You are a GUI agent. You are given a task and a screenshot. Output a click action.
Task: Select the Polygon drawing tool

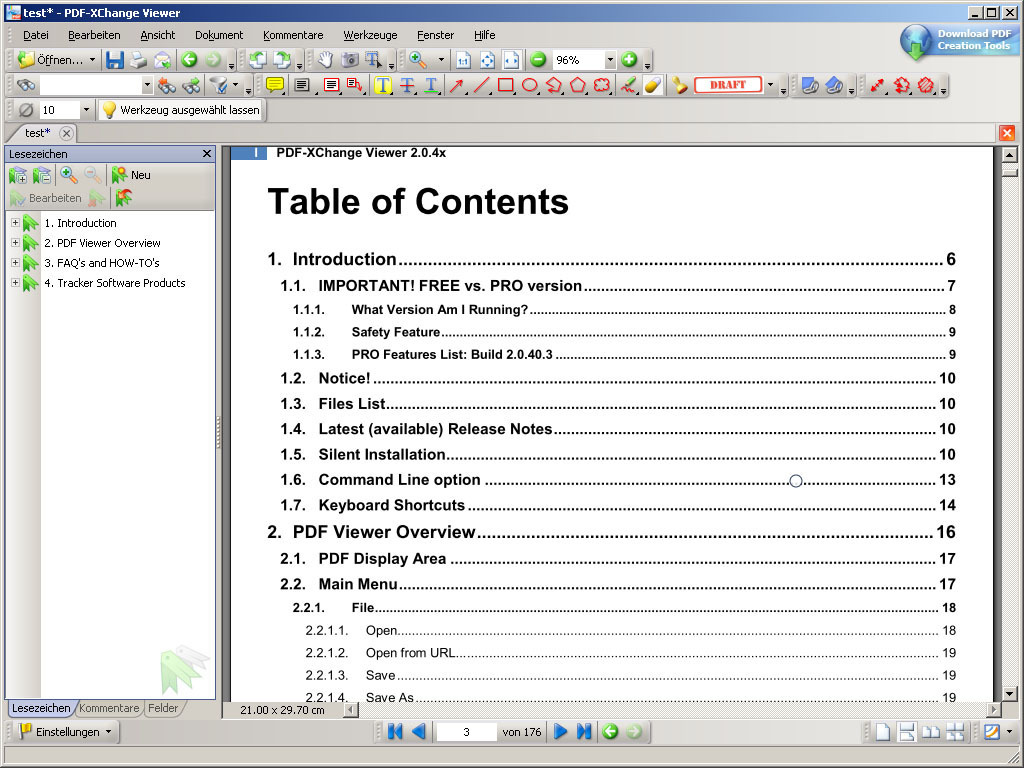tap(578, 85)
